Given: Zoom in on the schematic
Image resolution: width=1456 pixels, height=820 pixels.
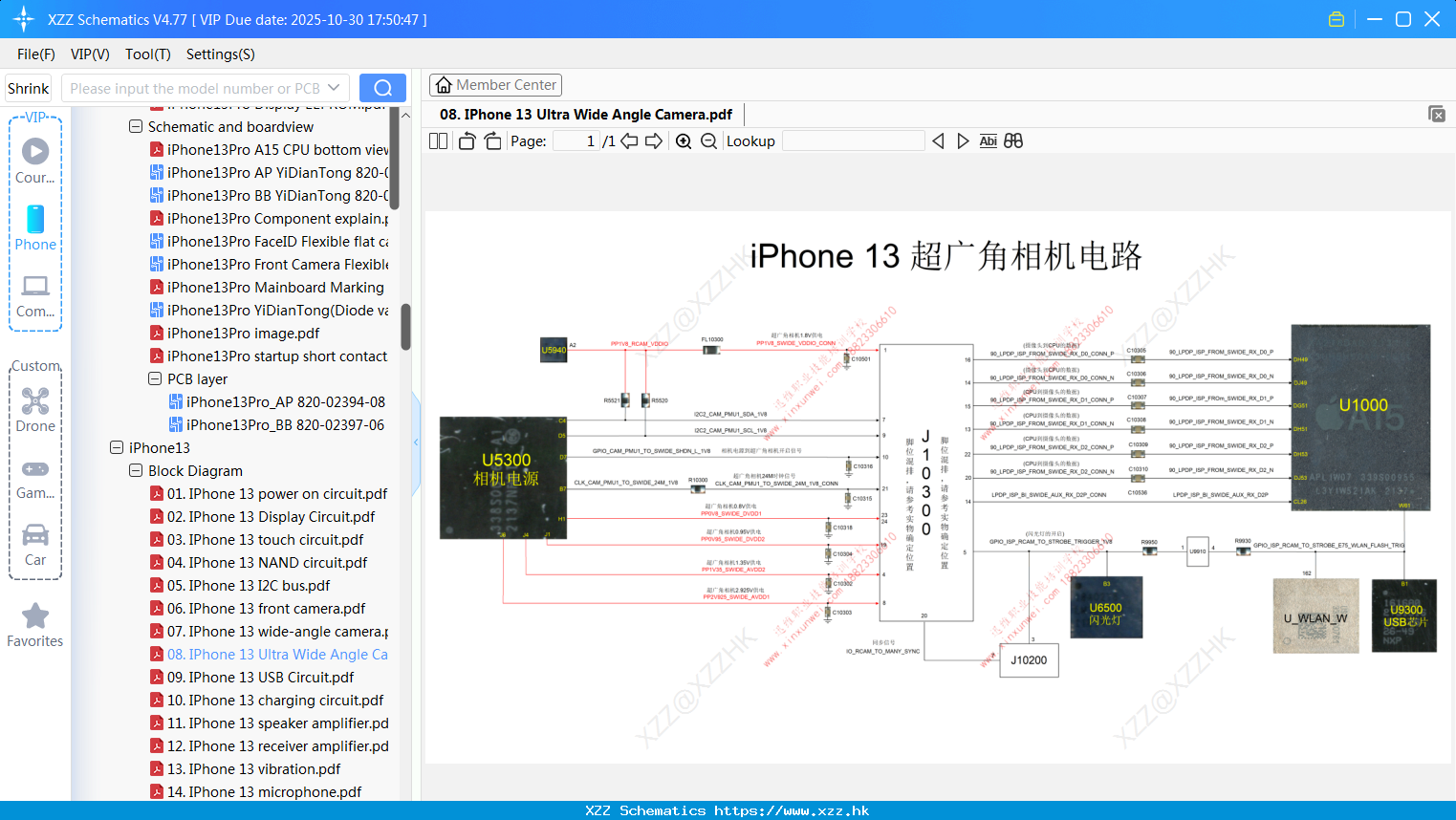Looking at the screenshot, I should tap(684, 141).
